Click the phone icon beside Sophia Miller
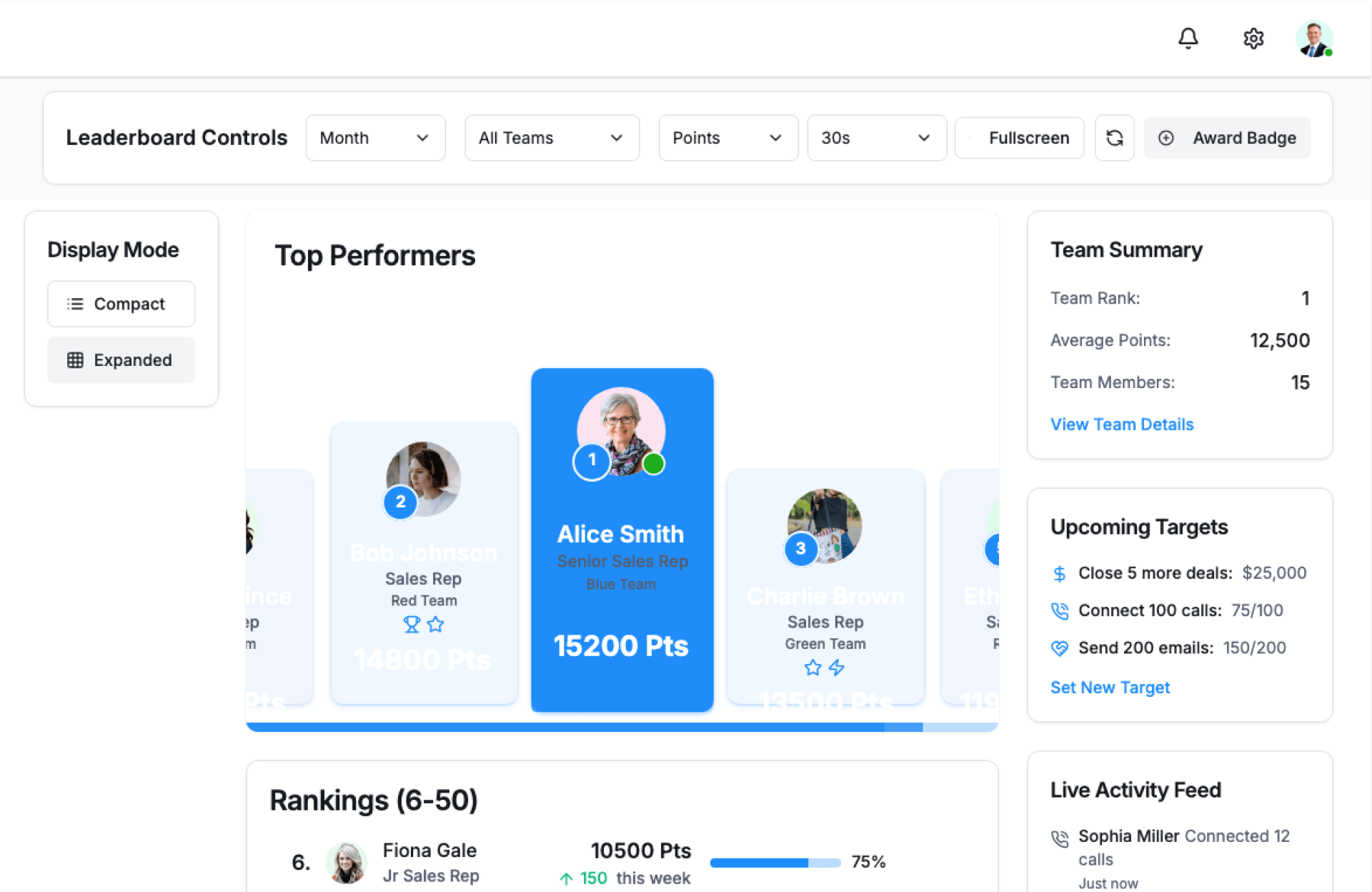Image resolution: width=1372 pixels, height=892 pixels. (1059, 838)
